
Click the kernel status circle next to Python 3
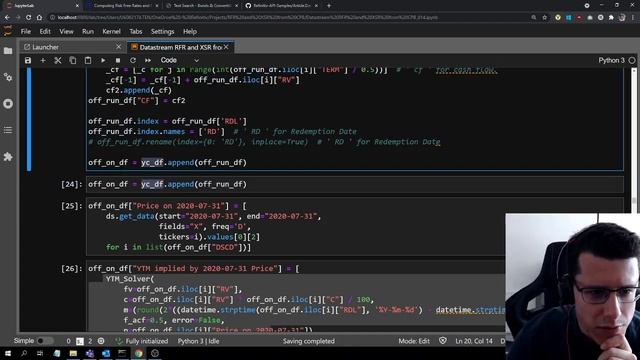pyautogui.click(x=632, y=60)
